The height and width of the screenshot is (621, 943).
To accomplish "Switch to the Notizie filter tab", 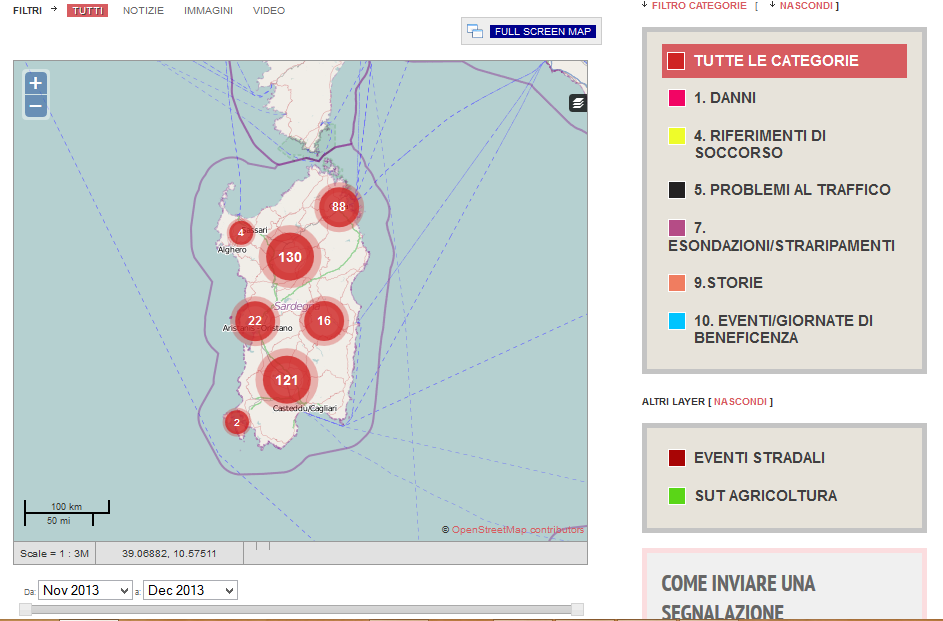I will [144, 11].
